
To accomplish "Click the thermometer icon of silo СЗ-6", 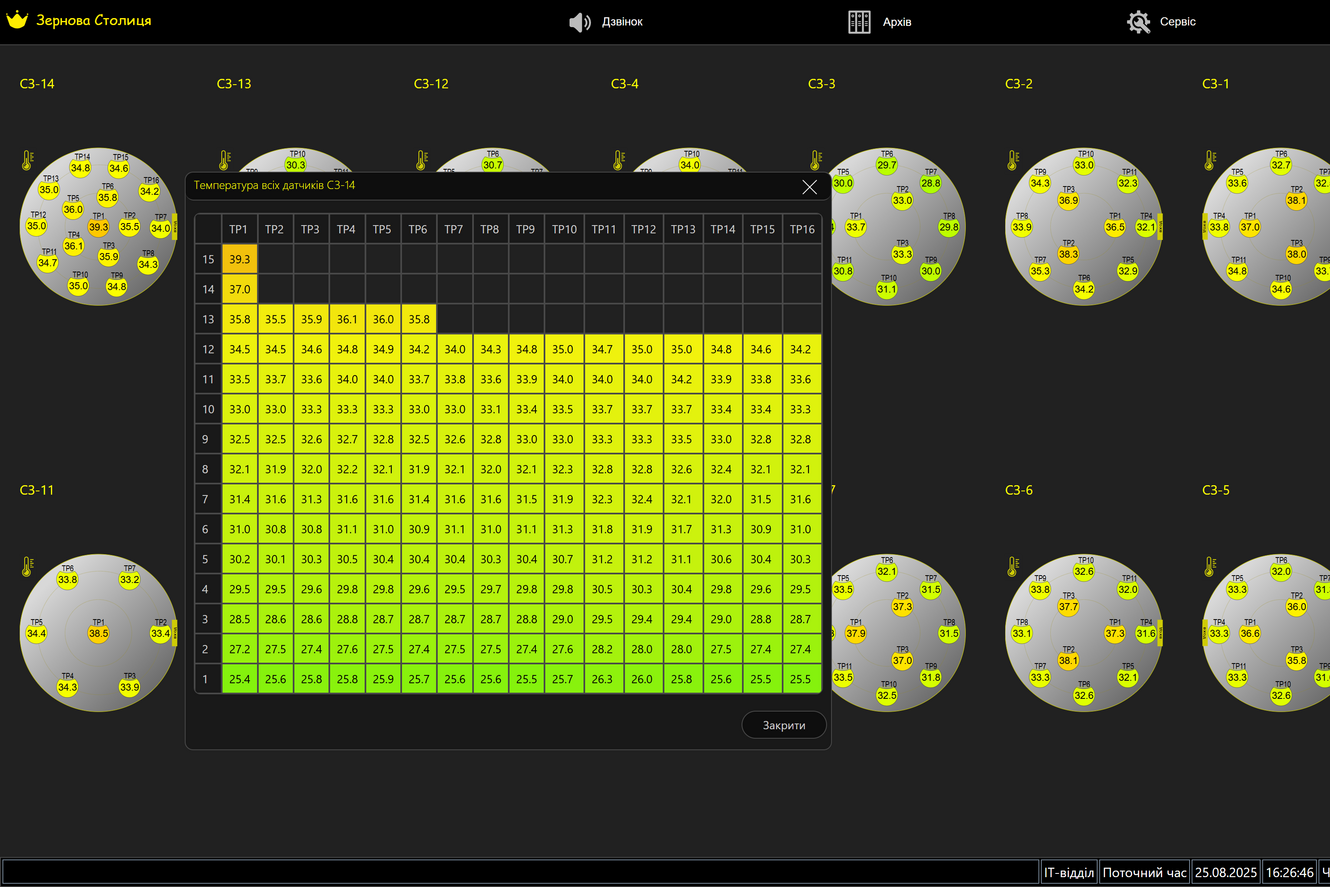I will point(1013,567).
